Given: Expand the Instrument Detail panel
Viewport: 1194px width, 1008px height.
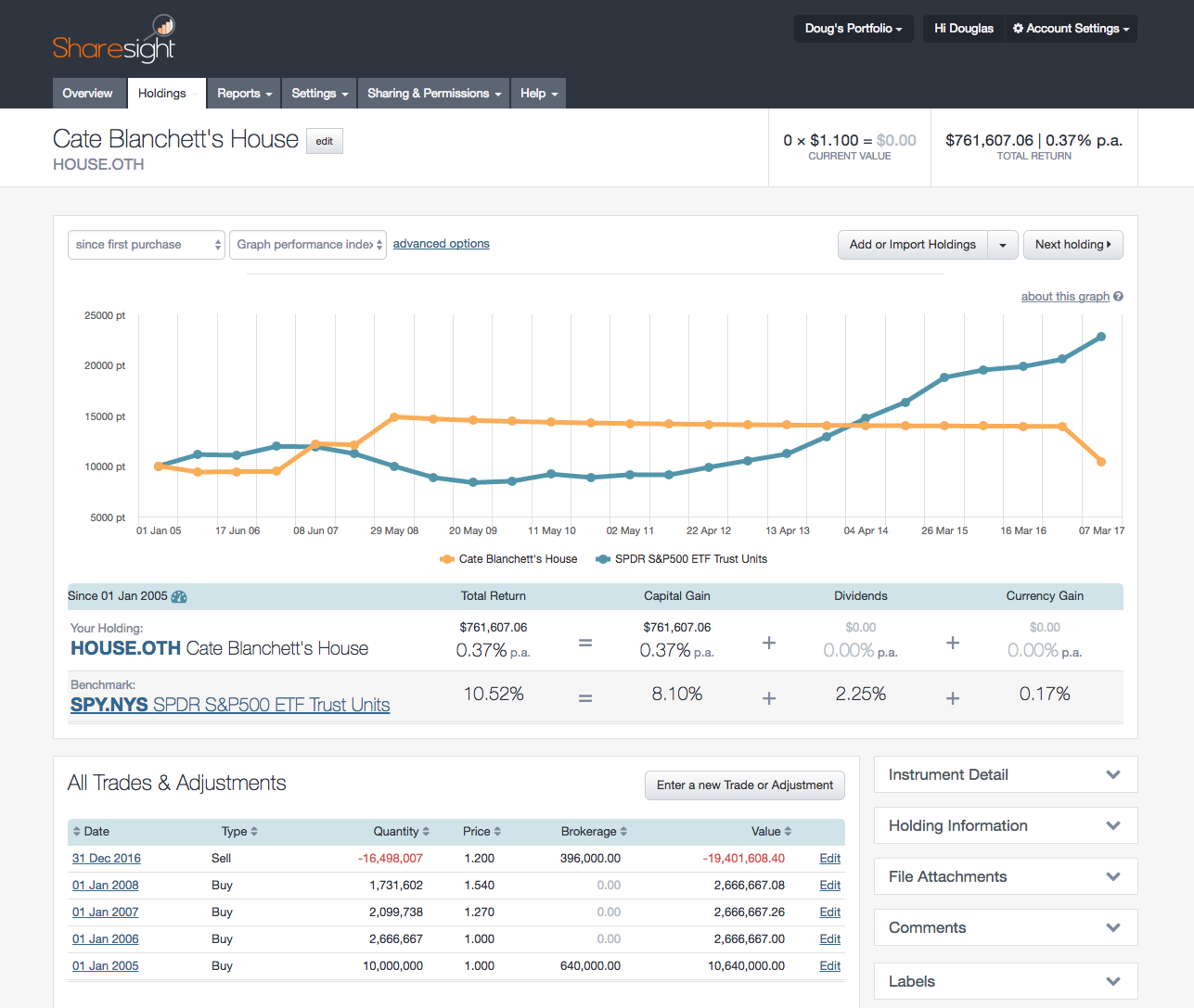Looking at the screenshot, I should coord(1005,774).
